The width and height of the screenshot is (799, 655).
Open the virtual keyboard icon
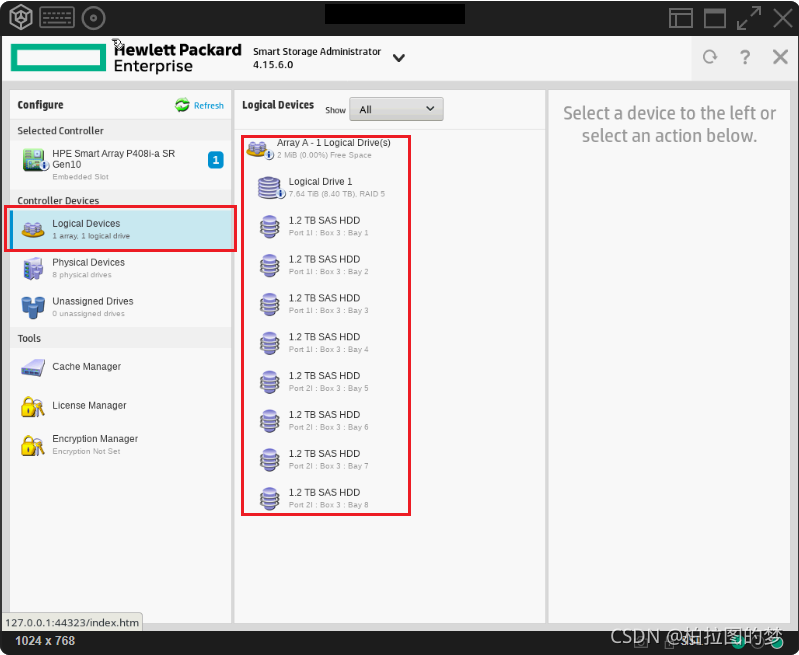coord(57,18)
